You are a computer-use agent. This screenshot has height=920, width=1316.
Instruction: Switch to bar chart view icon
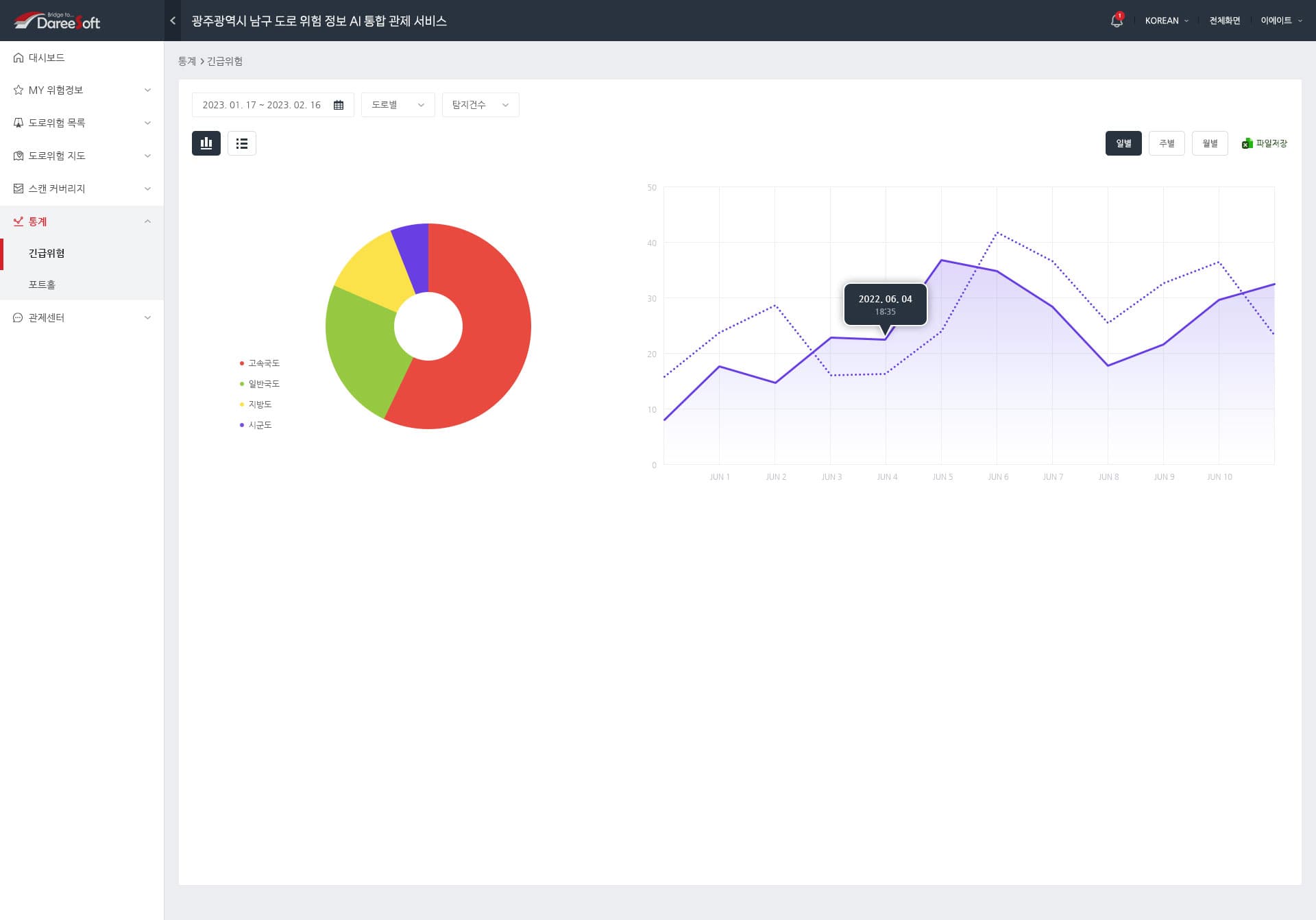click(206, 143)
